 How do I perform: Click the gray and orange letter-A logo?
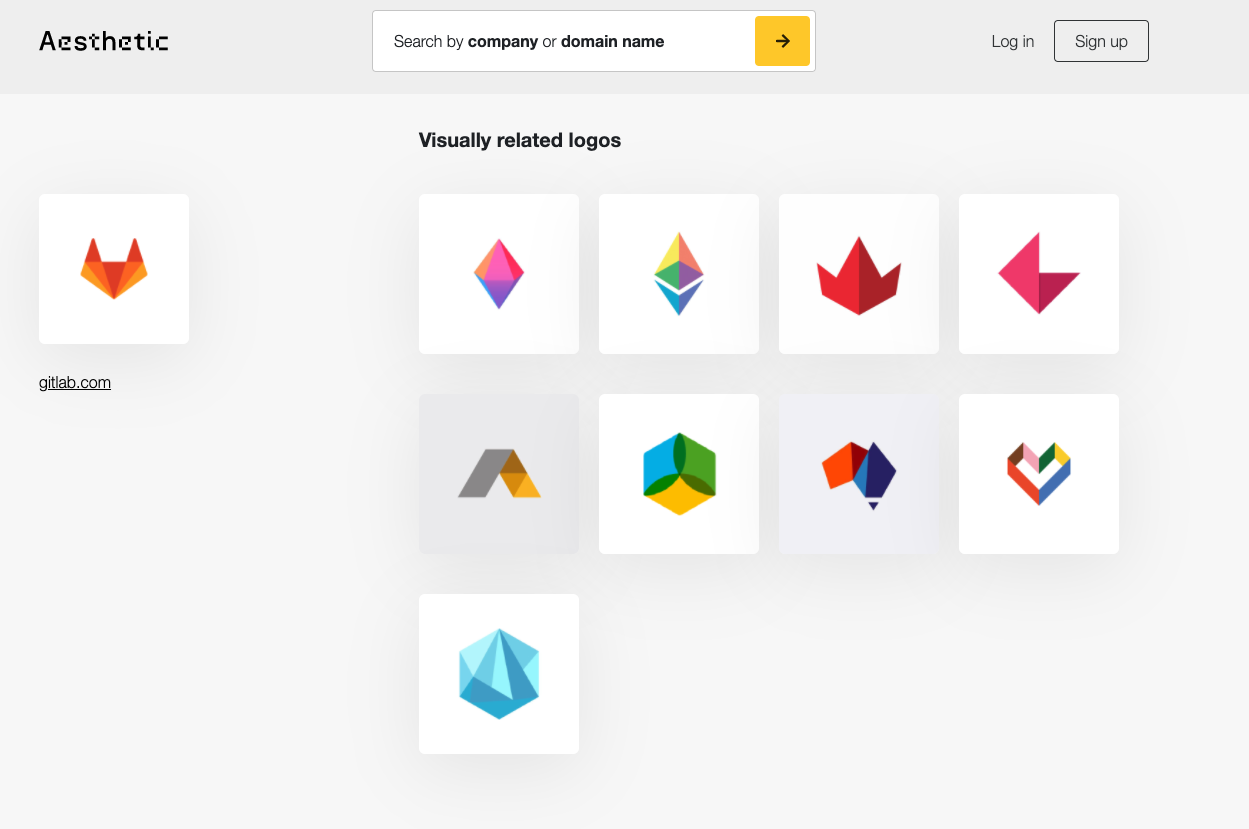point(498,473)
